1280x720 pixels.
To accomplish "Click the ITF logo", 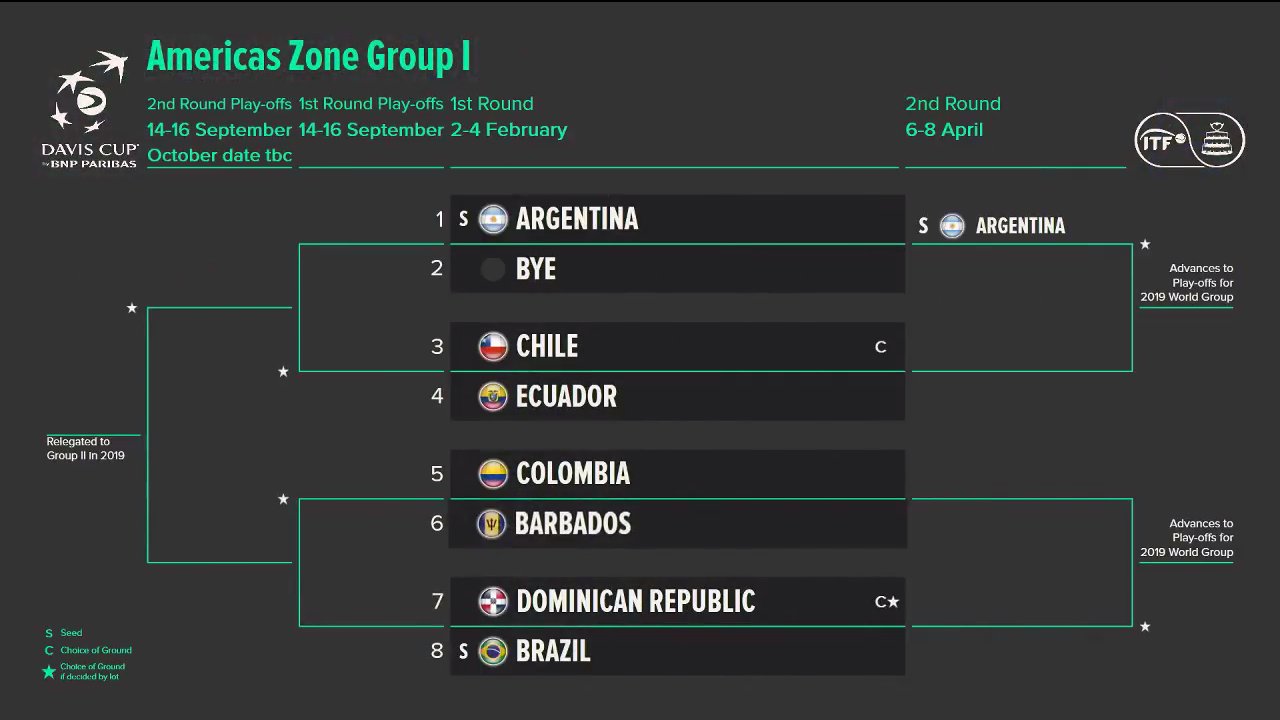I will [x=1189, y=139].
